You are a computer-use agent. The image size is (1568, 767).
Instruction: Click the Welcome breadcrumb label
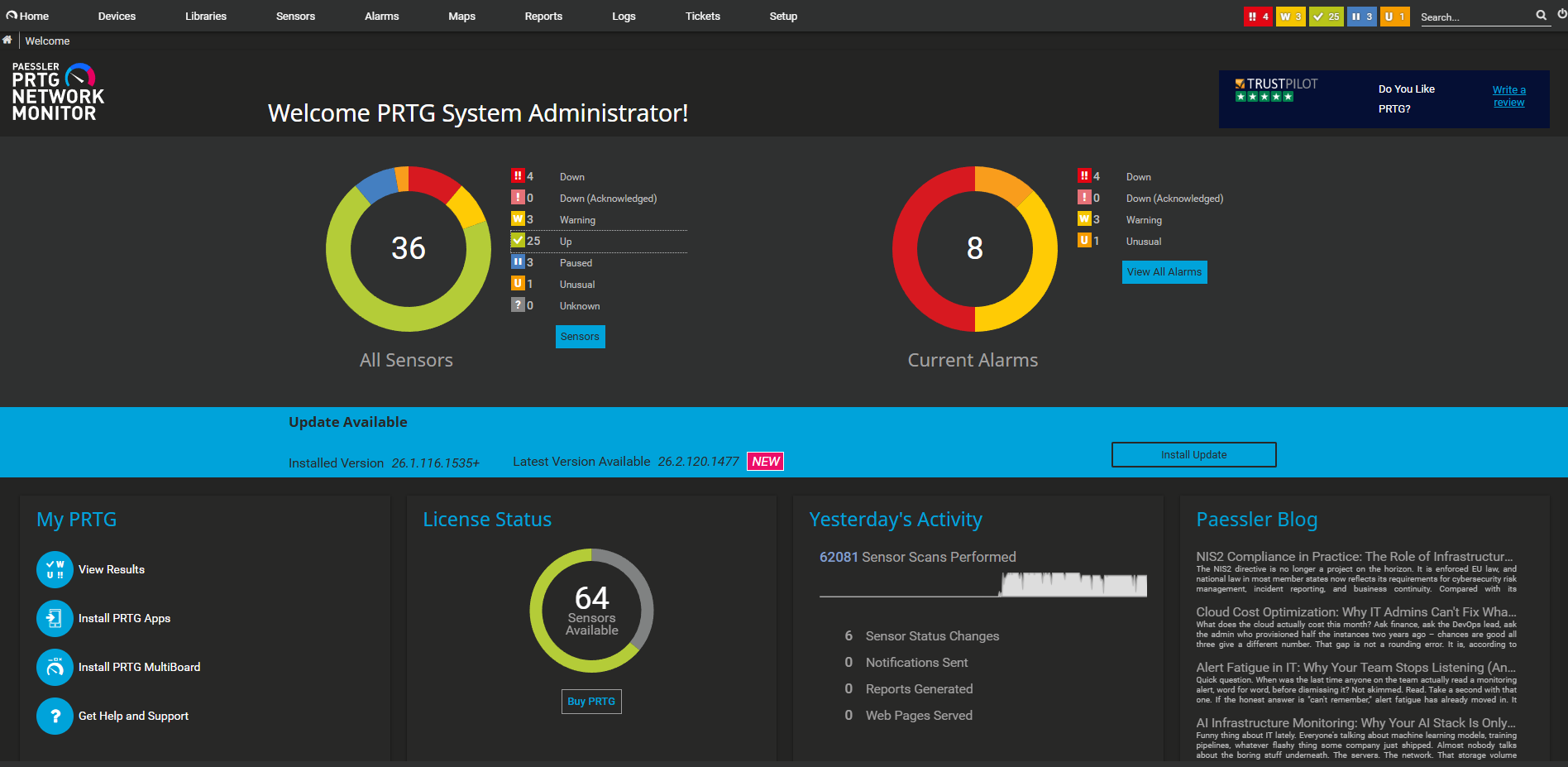pos(47,41)
